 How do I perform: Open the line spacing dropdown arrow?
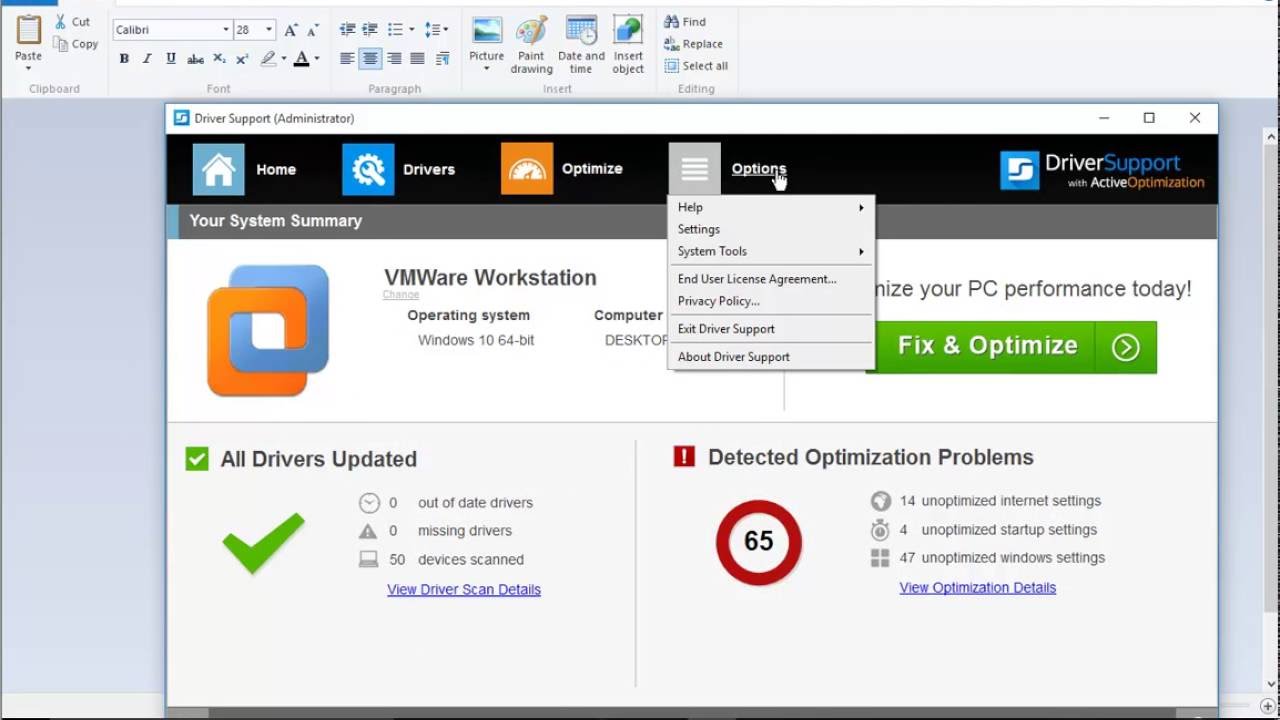pos(446,30)
